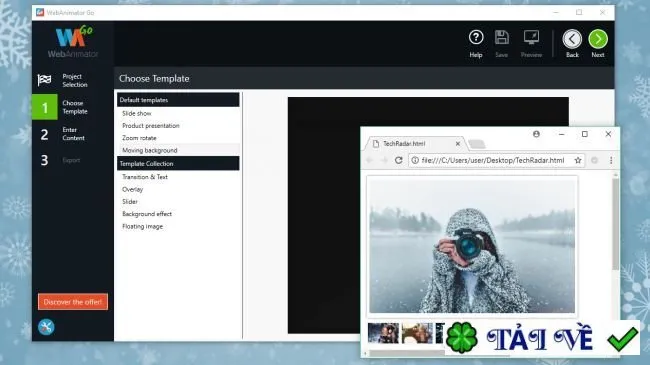View site info icon in address bar

(x=415, y=160)
